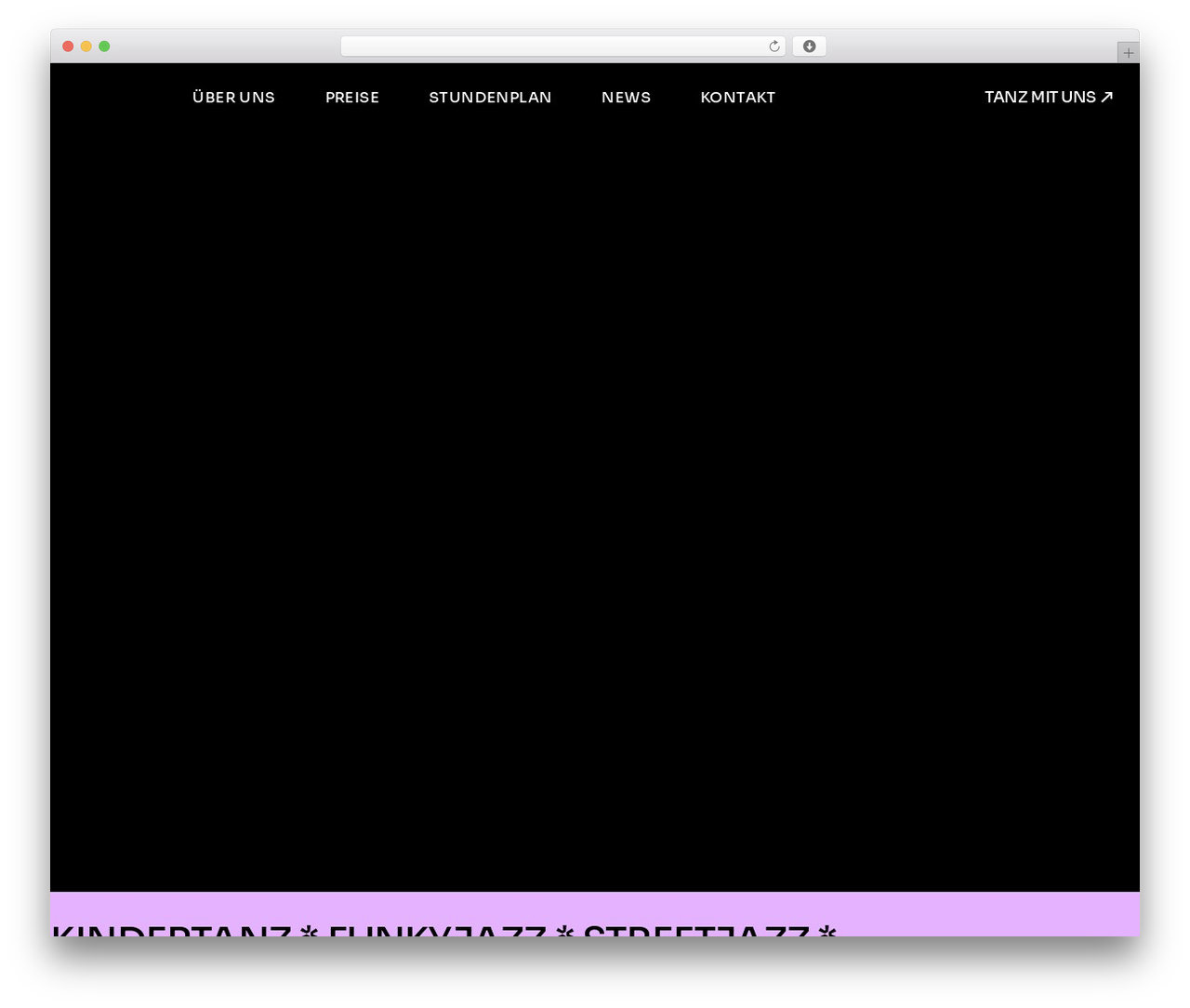Select NEWS in the navigation bar
The width and height of the screenshot is (1190, 1008).
(x=626, y=97)
